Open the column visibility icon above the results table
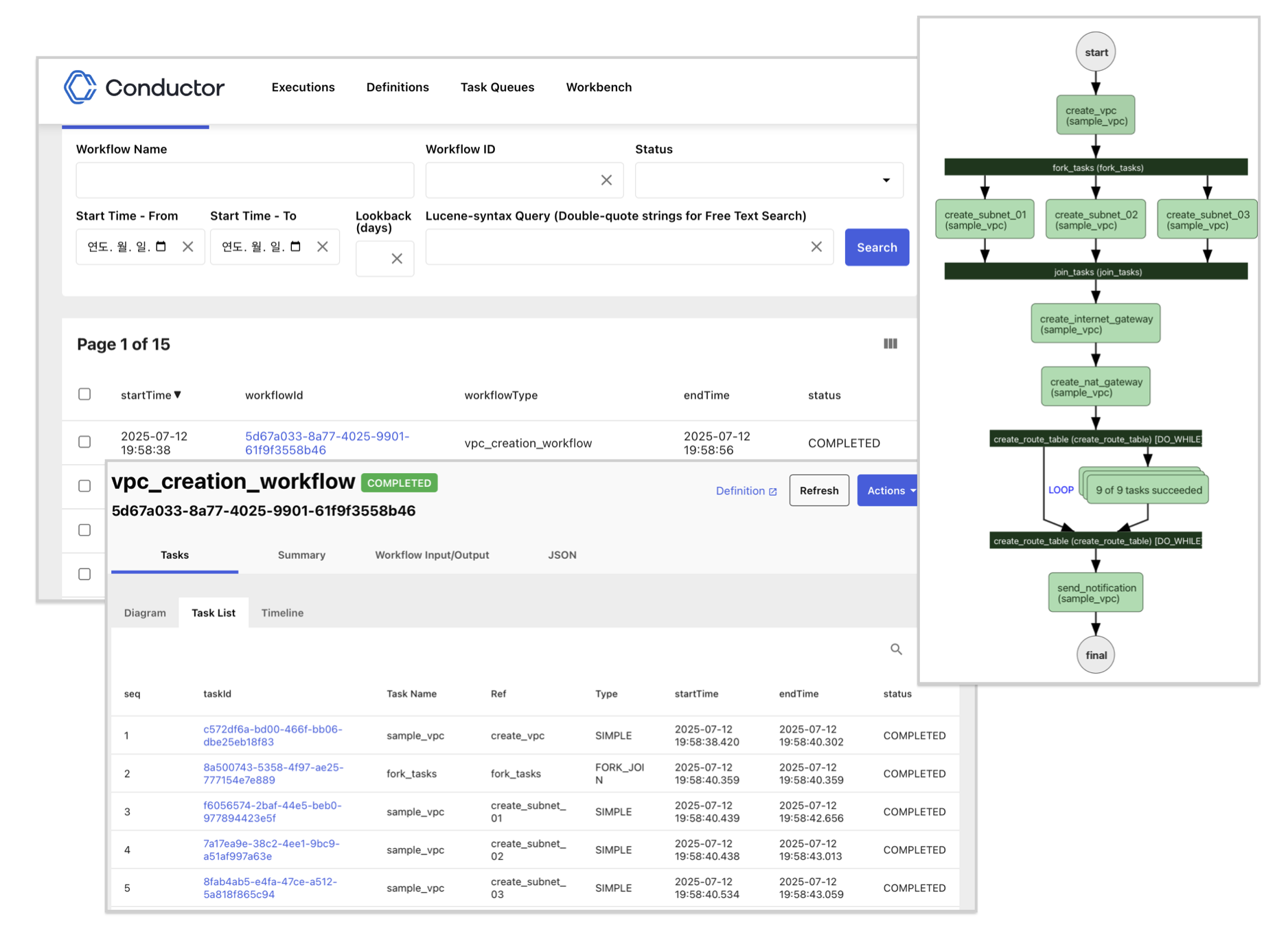The width and height of the screenshot is (1288, 938). click(x=890, y=343)
